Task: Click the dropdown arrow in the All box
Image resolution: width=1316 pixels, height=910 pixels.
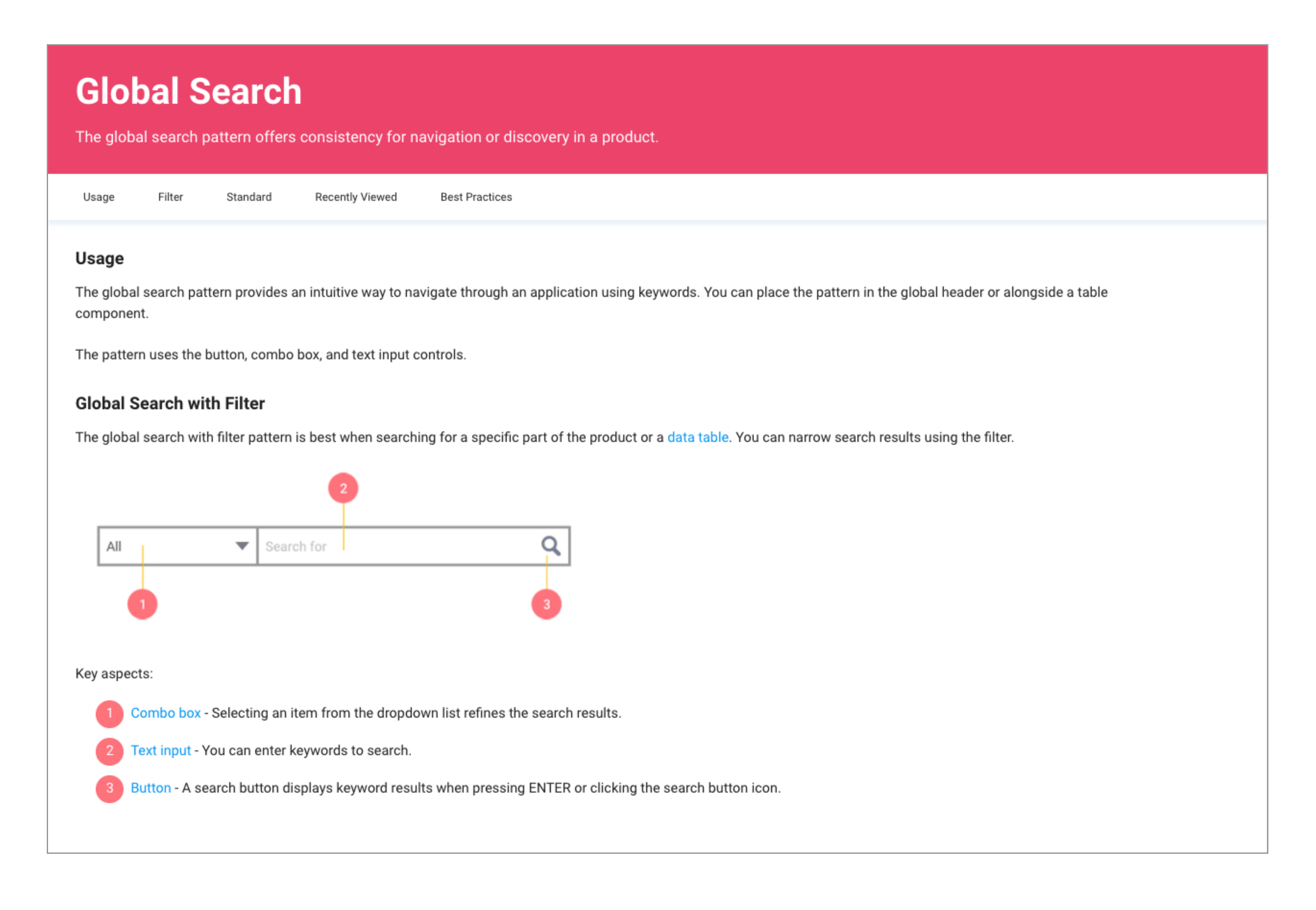Action: [241, 546]
